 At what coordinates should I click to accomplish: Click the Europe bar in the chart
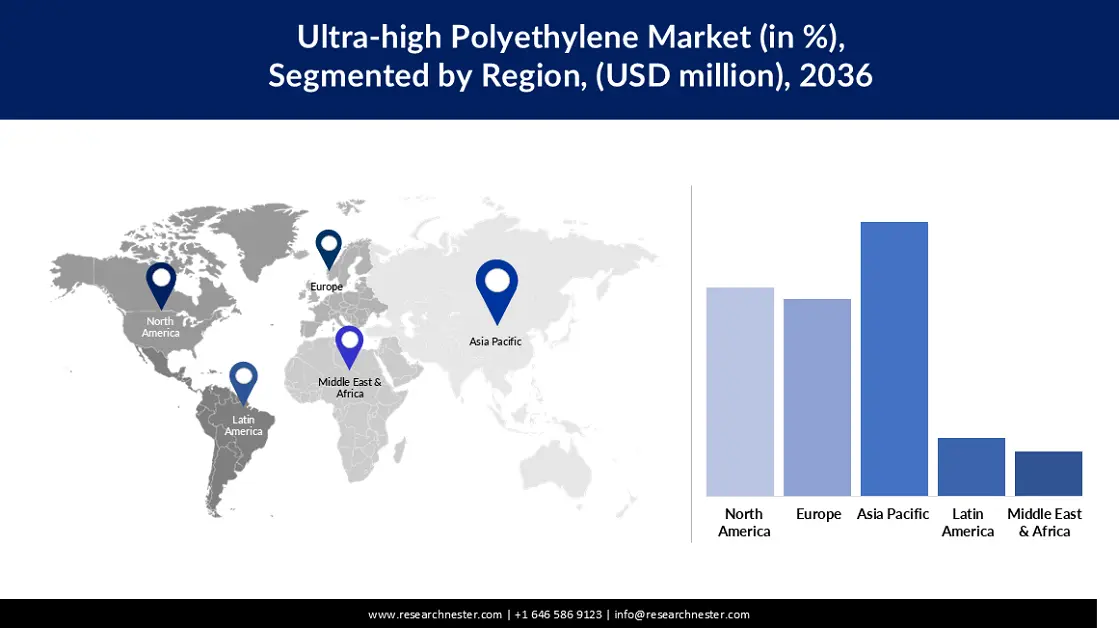(x=817, y=395)
